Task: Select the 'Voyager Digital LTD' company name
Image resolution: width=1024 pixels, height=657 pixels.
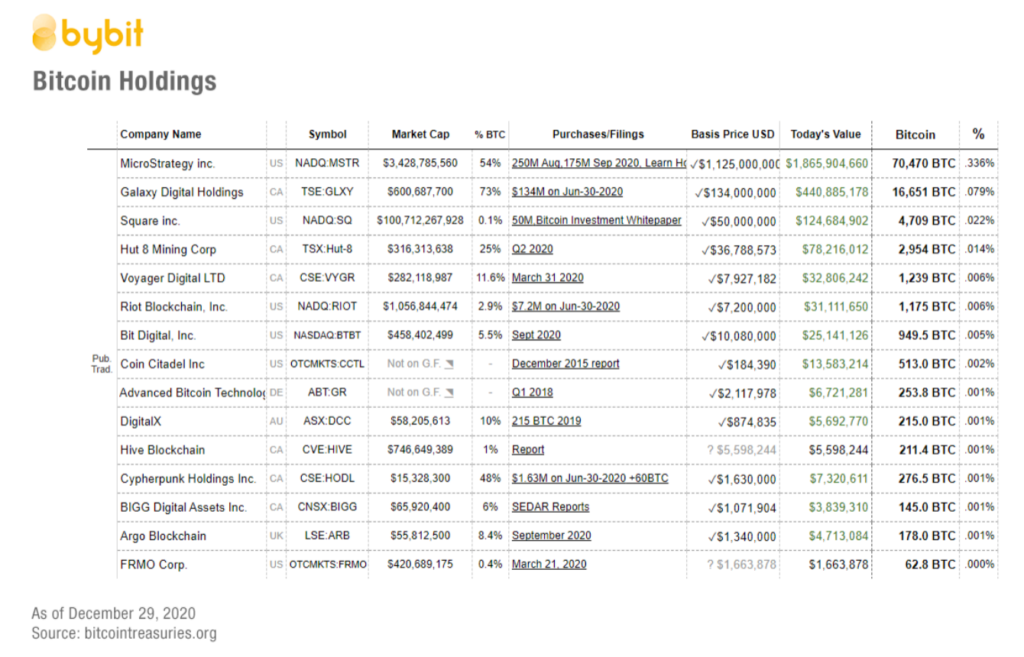Action: [172, 278]
